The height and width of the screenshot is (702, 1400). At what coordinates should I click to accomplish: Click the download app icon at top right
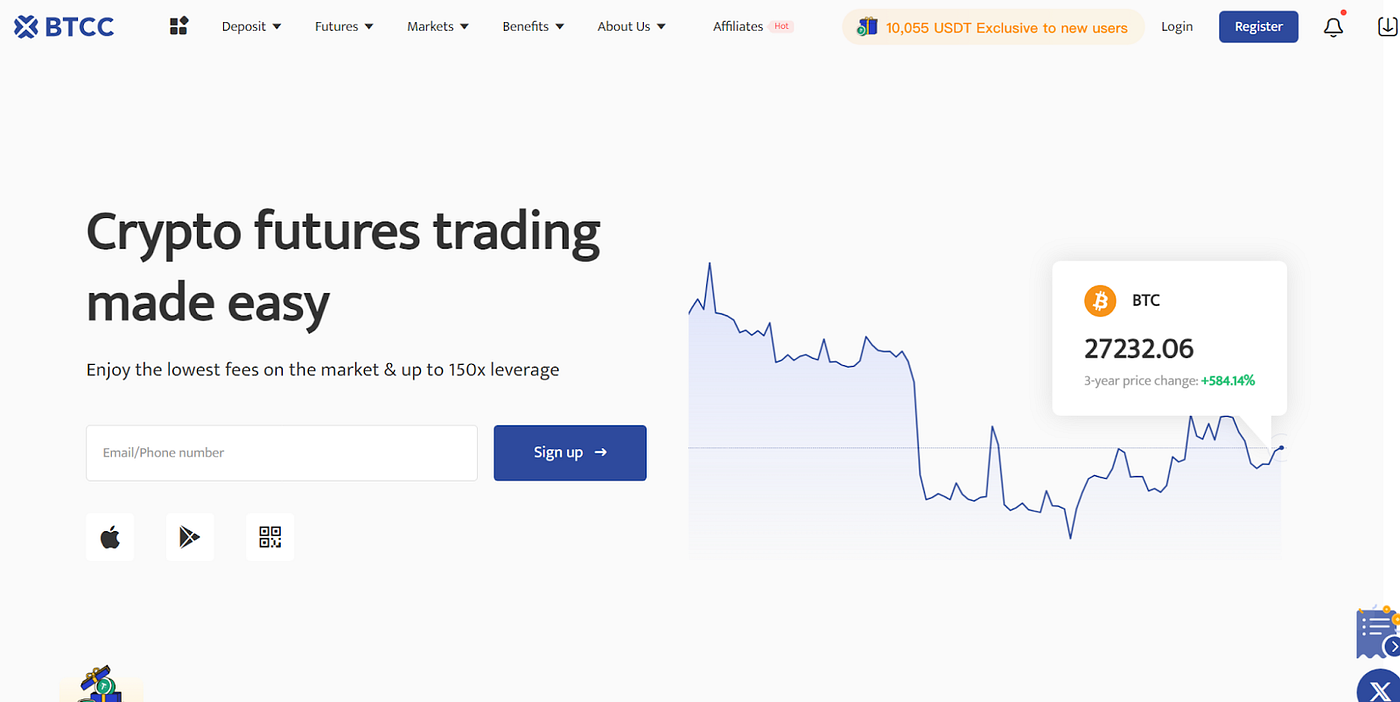point(1387,27)
